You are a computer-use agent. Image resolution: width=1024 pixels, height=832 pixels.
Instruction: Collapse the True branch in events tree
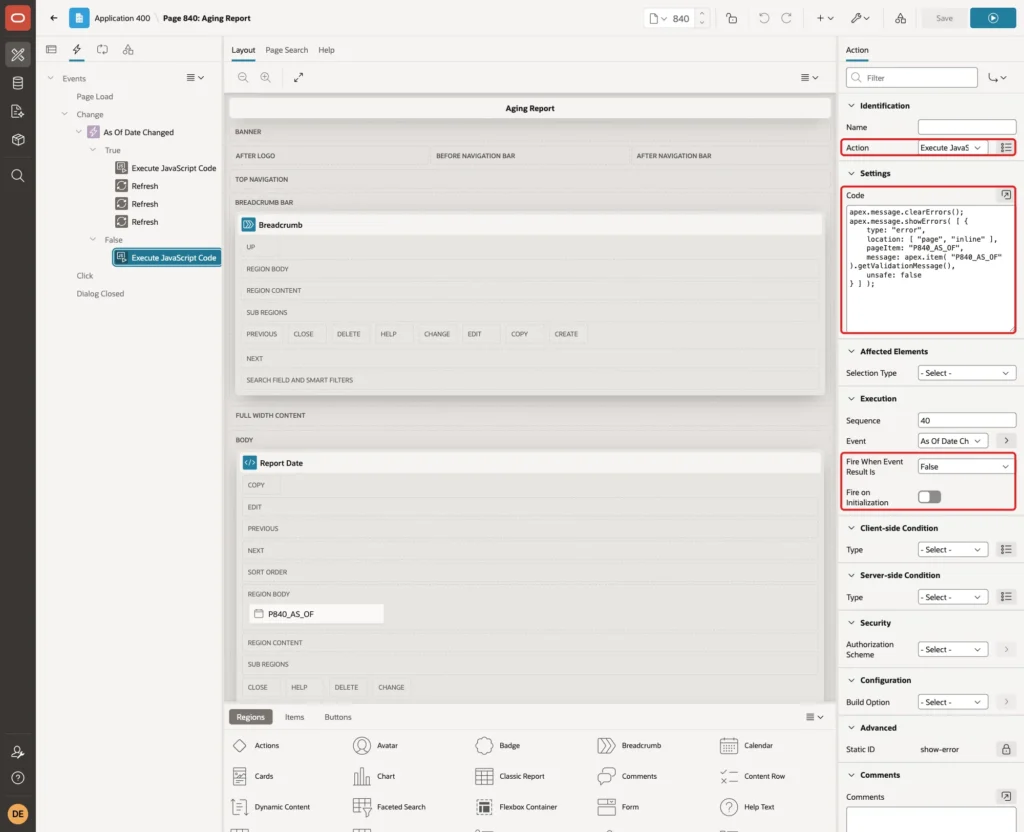point(93,150)
